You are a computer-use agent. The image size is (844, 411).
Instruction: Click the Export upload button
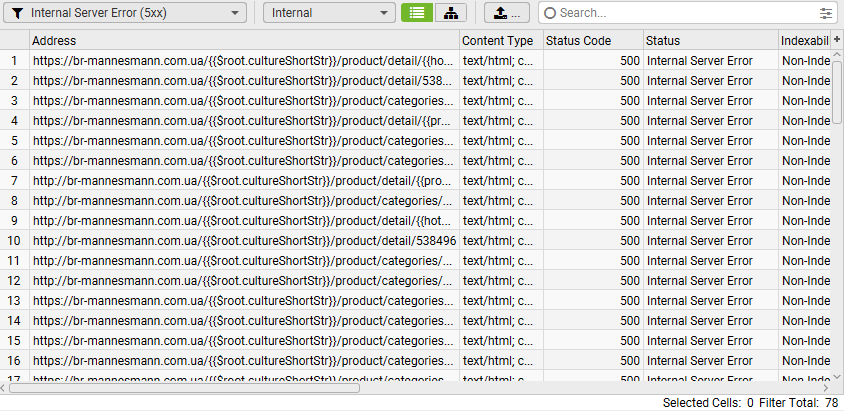507,13
